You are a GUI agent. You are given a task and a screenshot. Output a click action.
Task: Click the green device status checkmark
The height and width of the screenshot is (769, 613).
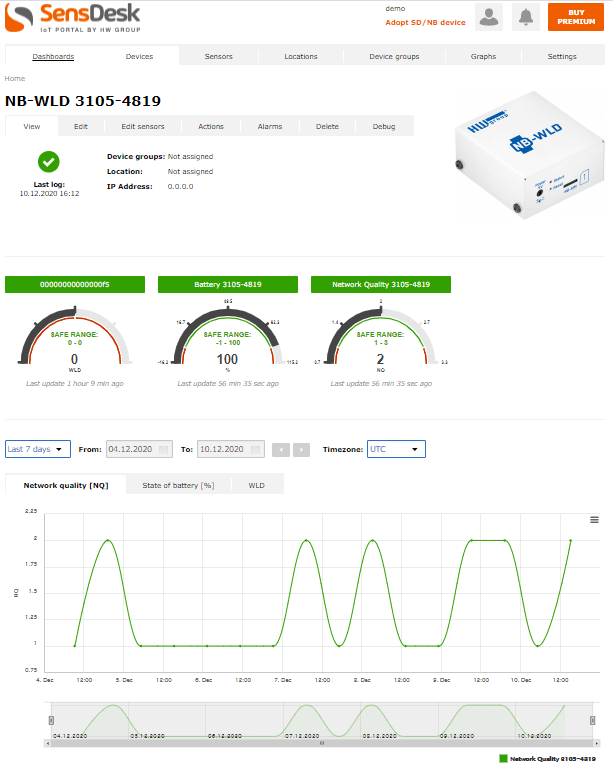48,161
